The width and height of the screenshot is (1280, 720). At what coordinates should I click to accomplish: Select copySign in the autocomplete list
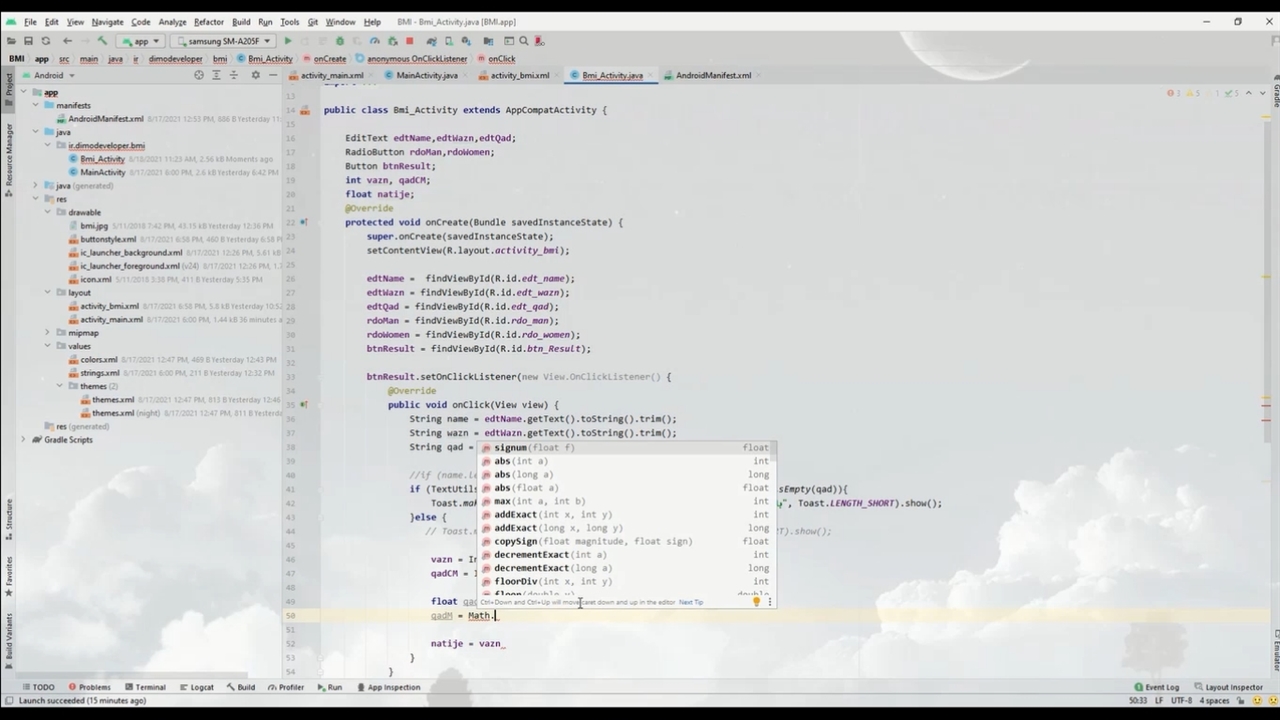(x=515, y=541)
